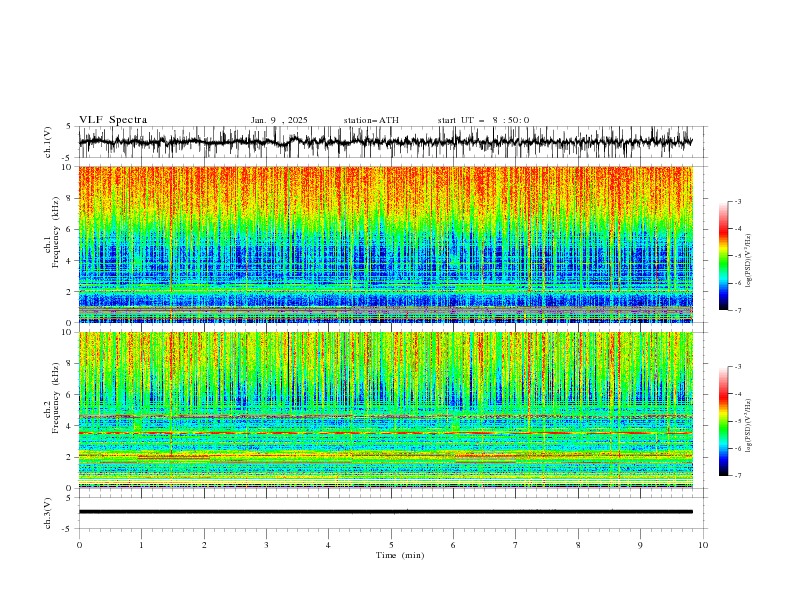Click the "-3" label on ch.2 color bar
The image size is (792, 612).
click(x=738, y=367)
